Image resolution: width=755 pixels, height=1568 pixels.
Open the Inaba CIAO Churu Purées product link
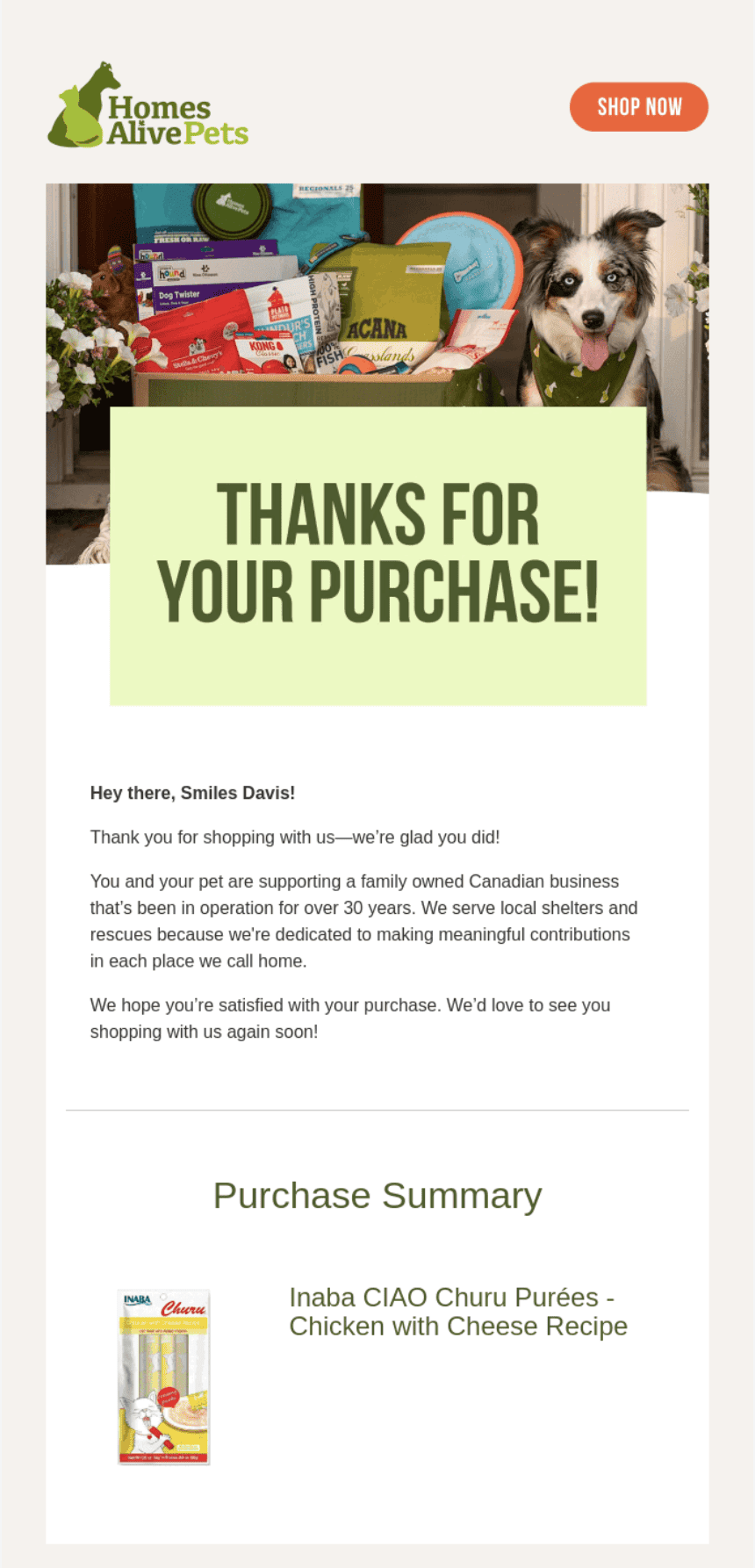click(457, 1312)
